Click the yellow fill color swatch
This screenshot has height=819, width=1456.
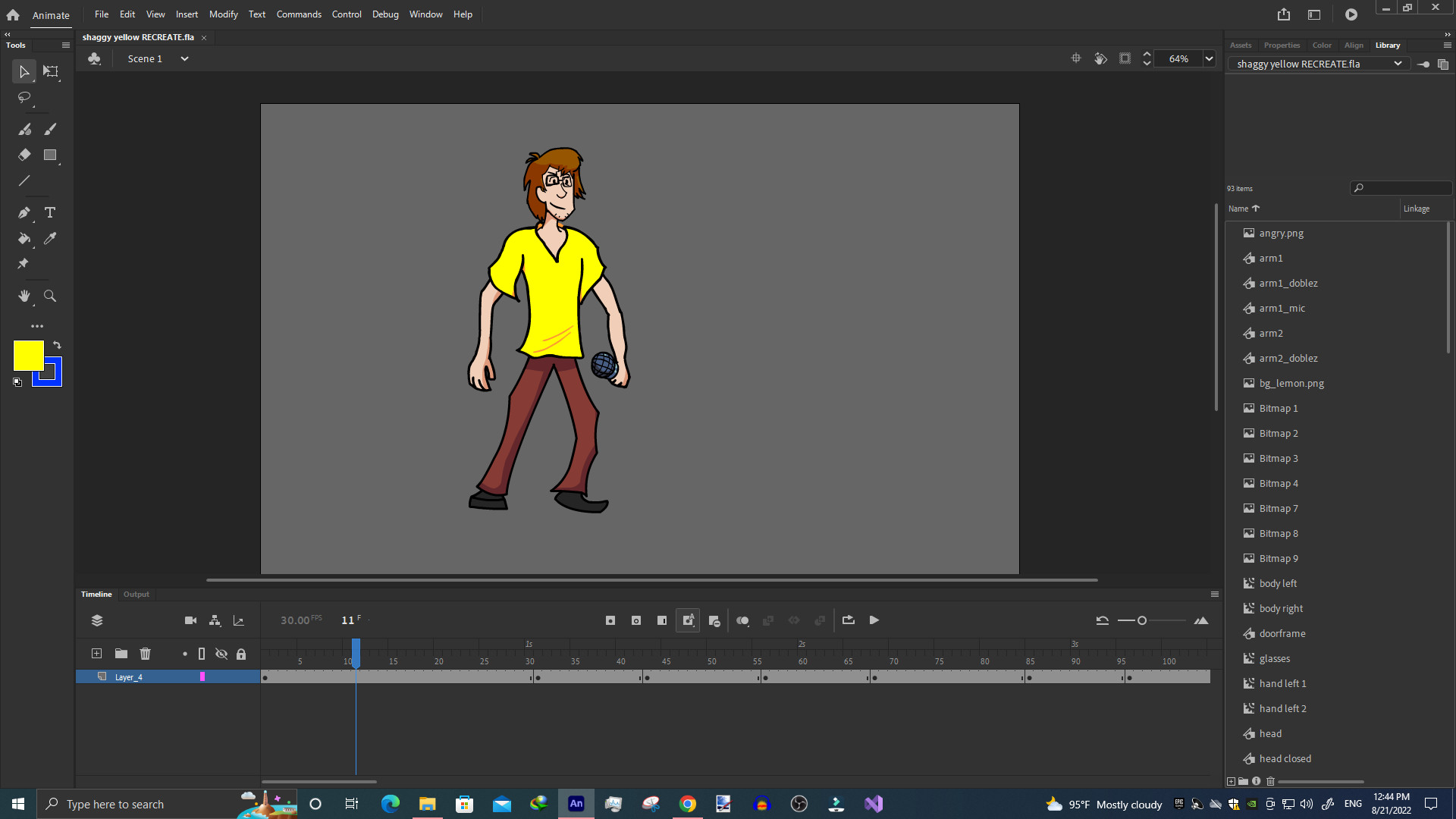(x=29, y=356)
